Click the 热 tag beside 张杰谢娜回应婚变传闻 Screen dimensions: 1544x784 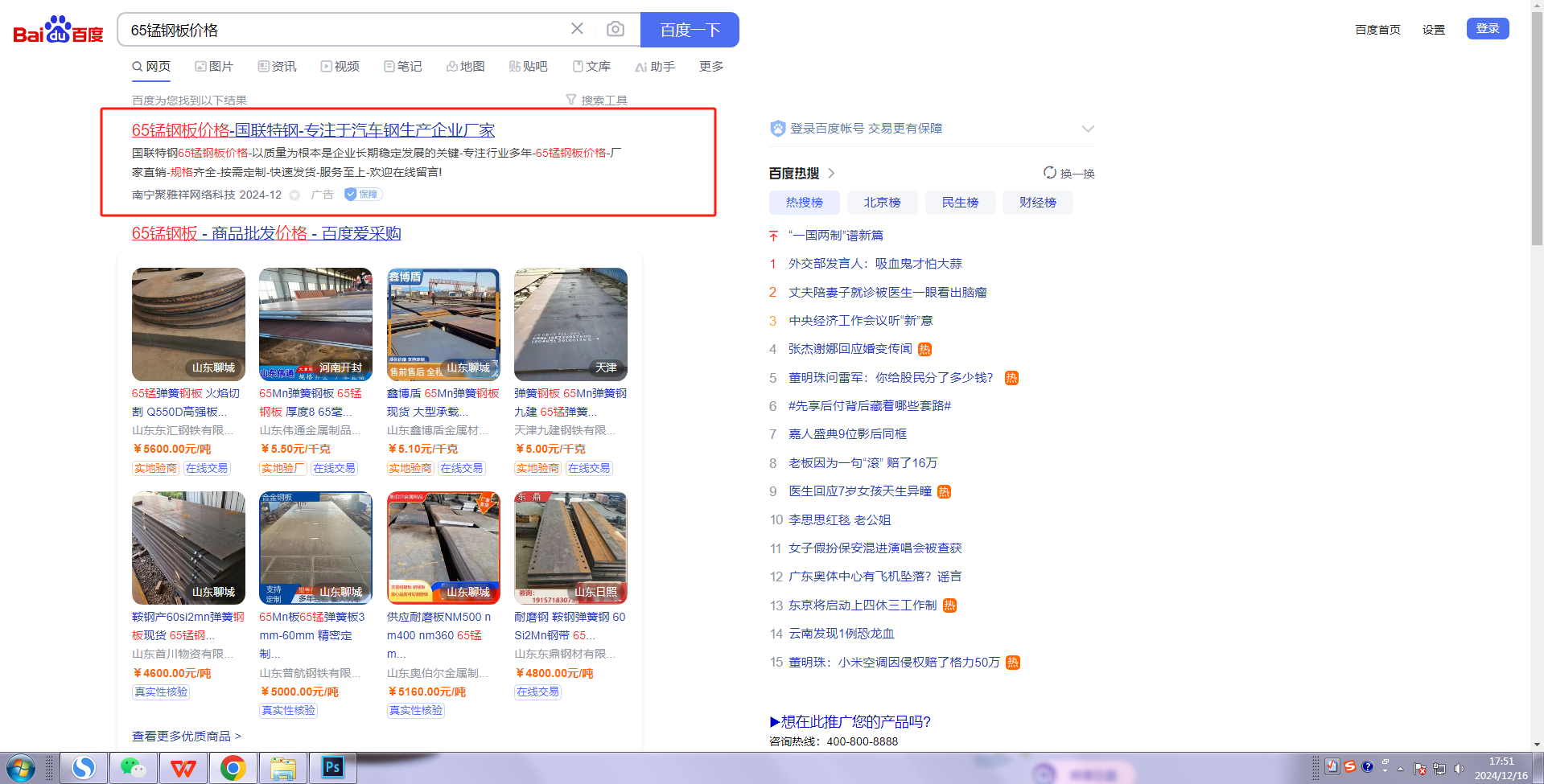(925, 349)
